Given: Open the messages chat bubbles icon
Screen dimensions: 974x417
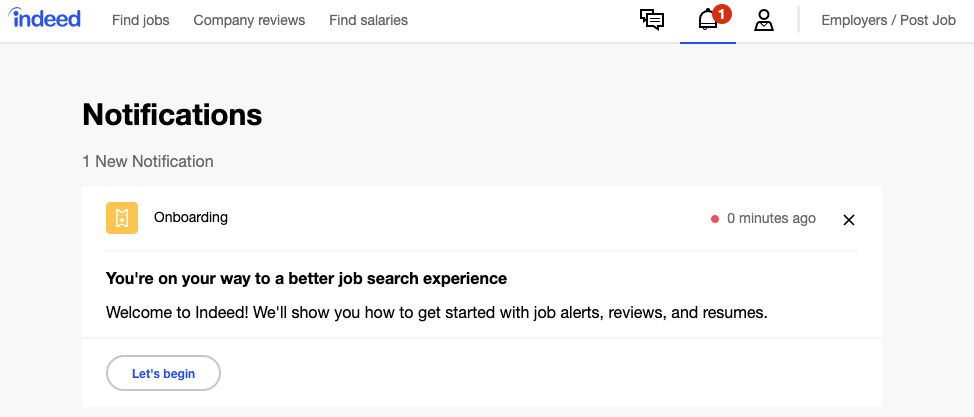Looking at the screenshot, I should (x=652, y=20).
